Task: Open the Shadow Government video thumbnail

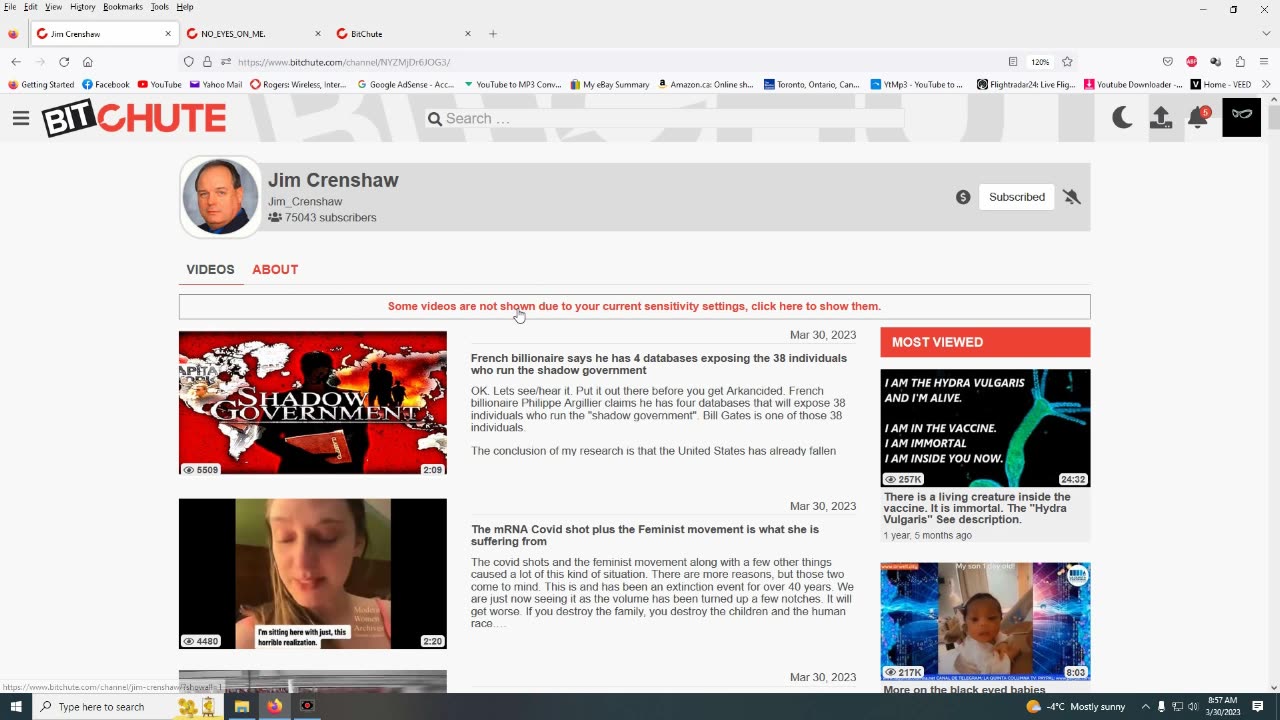Action: (x=313, y=403)
